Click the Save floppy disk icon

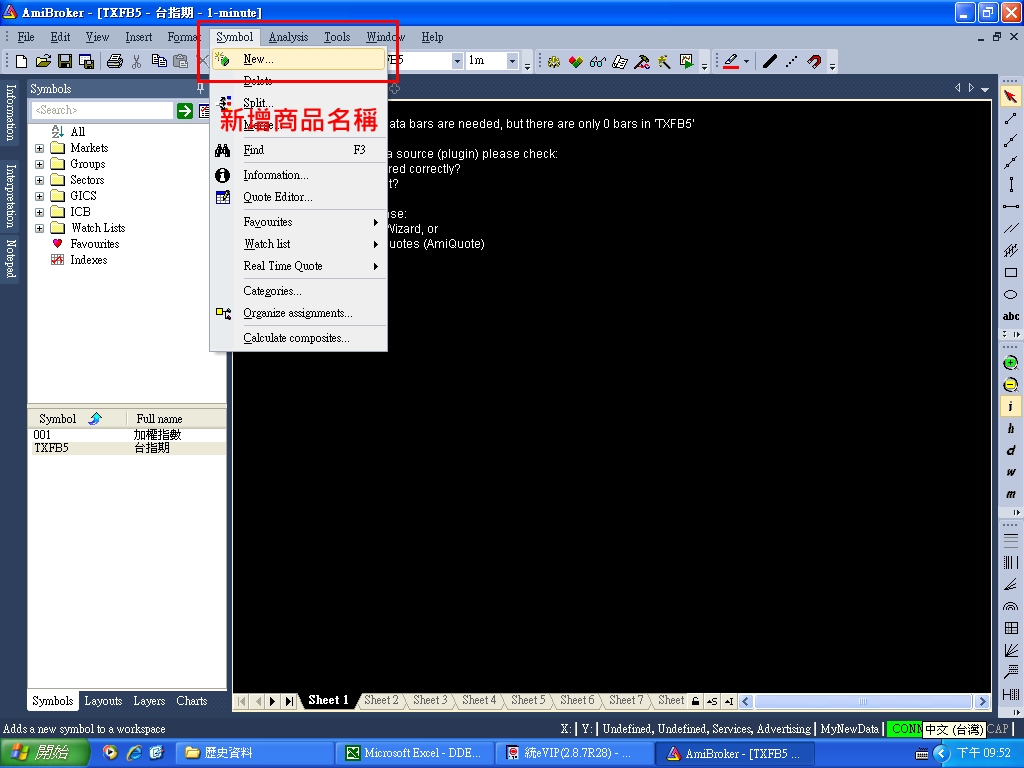(x=65, y=61)
